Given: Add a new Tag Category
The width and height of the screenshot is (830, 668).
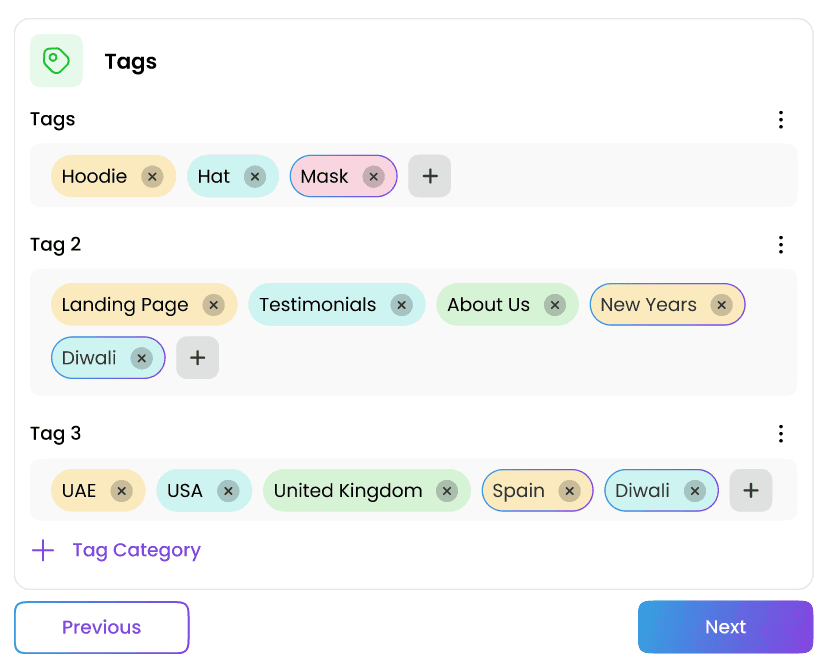Looking at the screenshot, I should pyautogui.click(x=116, y=550).
